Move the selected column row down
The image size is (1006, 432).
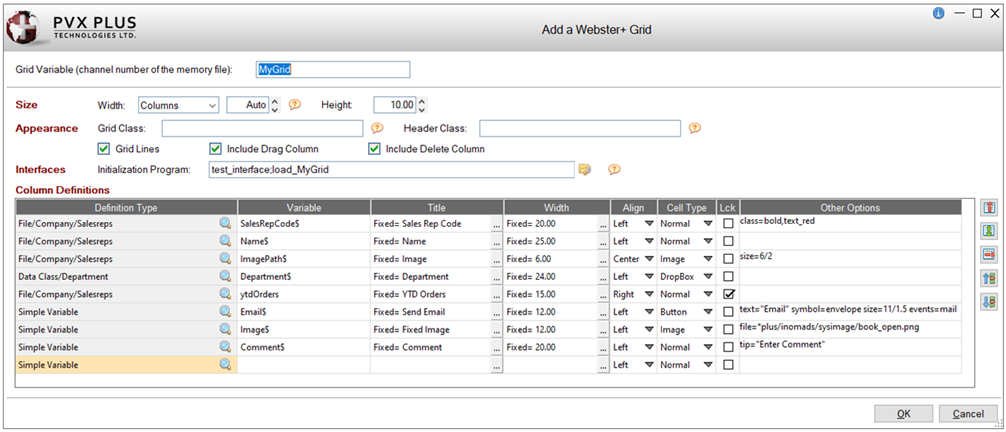988,301
